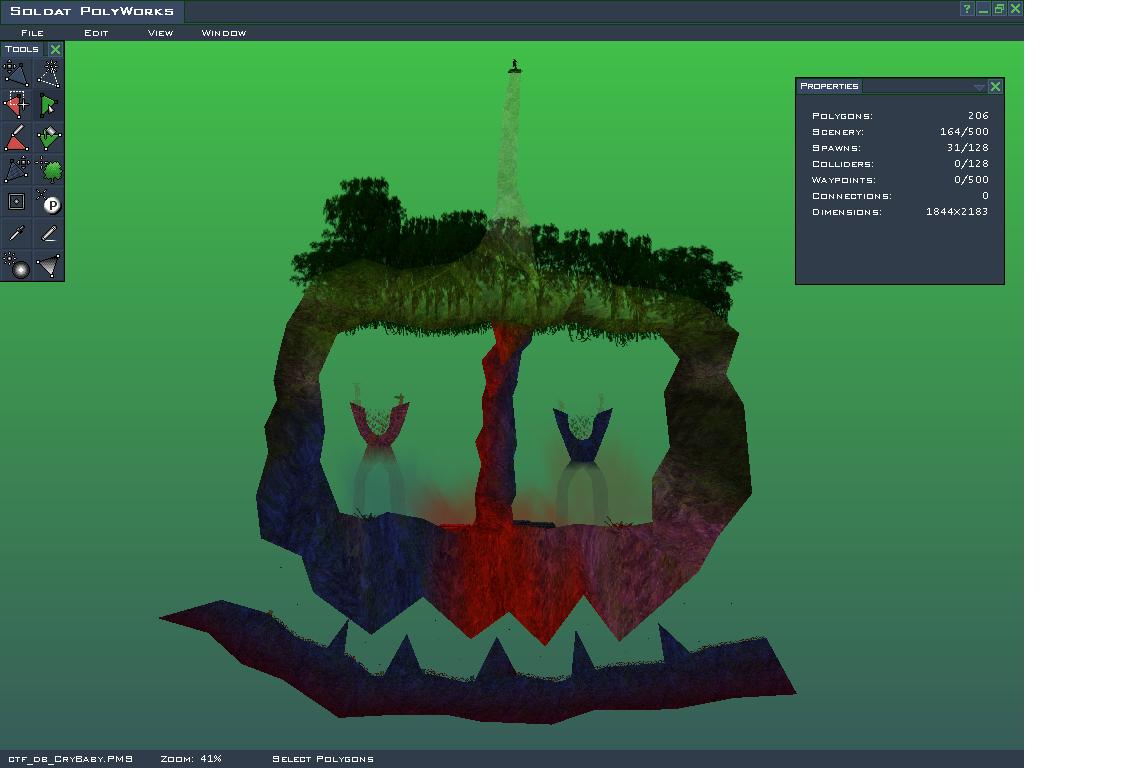
Task: Expand the View menu
Action: click(160, 33)
